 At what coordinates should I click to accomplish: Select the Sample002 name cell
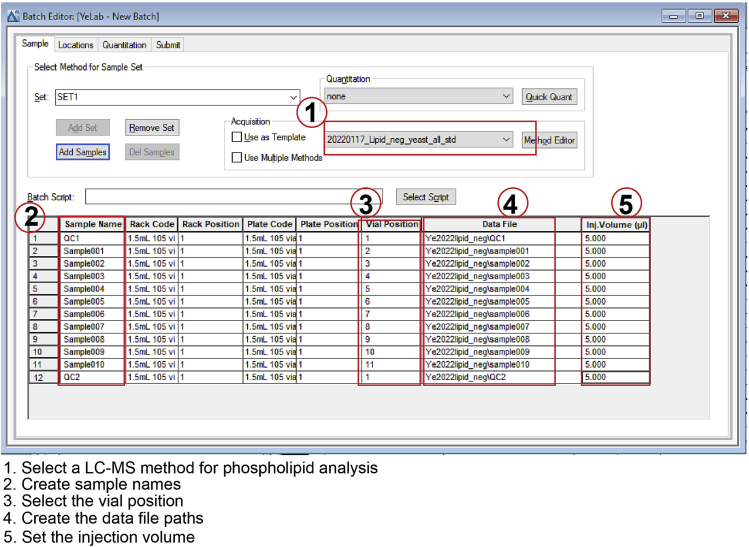(x=92, y=263)
